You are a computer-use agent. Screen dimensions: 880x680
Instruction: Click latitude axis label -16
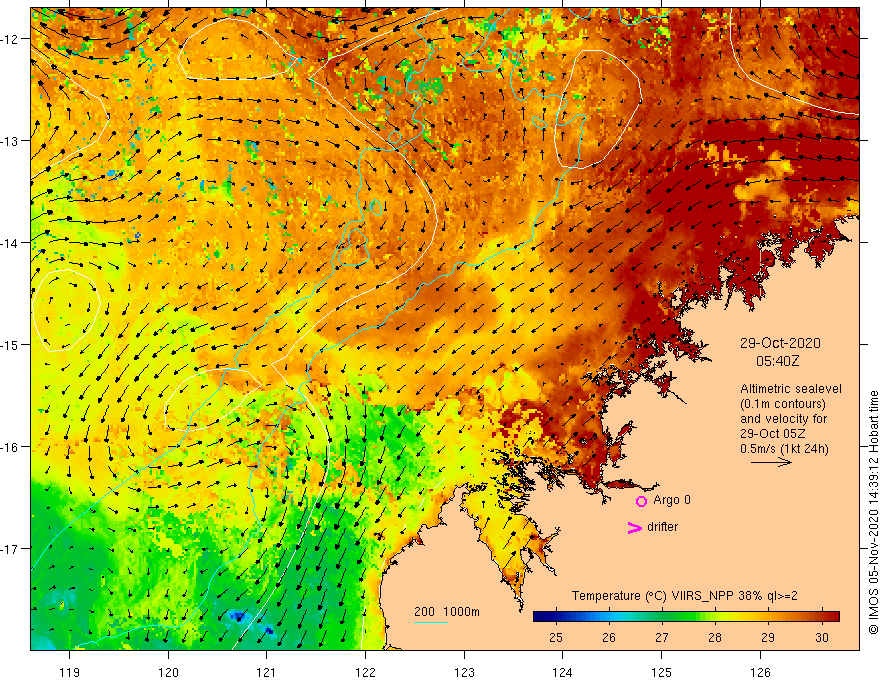pos(11,447)
